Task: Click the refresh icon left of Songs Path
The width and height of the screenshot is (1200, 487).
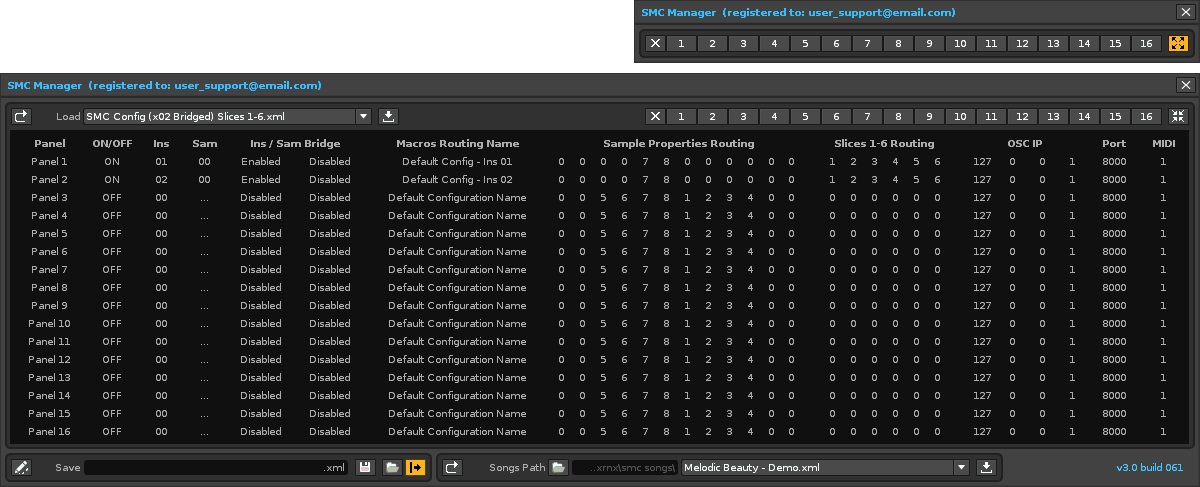Action: point(453,467)
